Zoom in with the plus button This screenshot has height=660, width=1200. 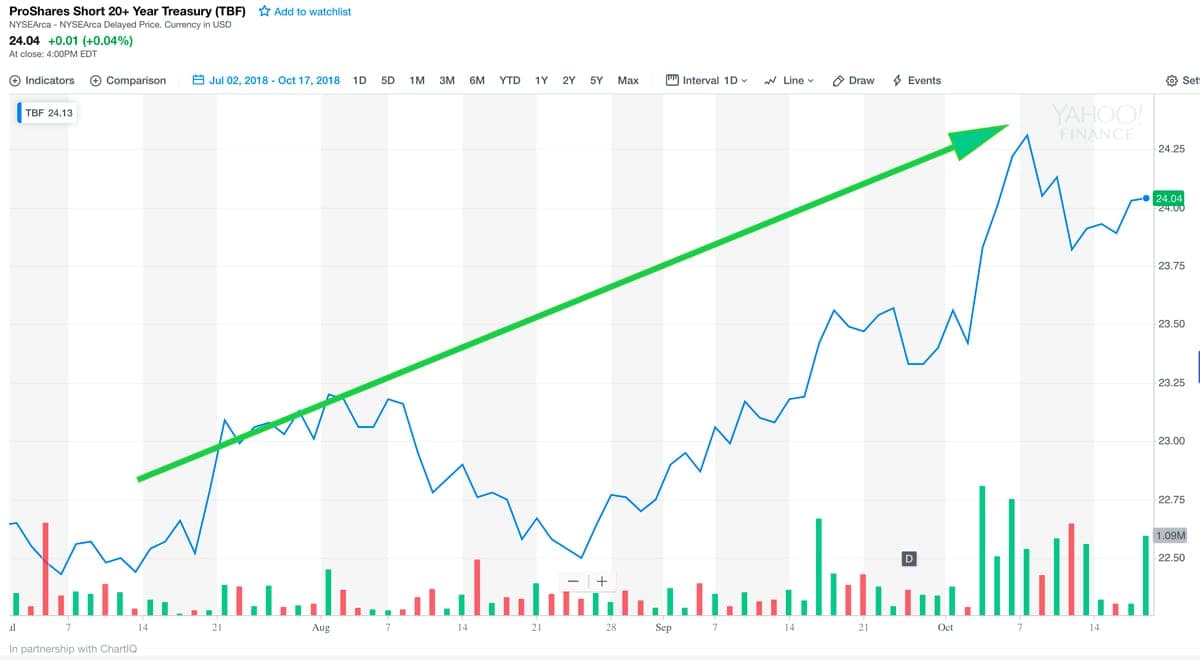pyautogui.click(x=601, y=581)
